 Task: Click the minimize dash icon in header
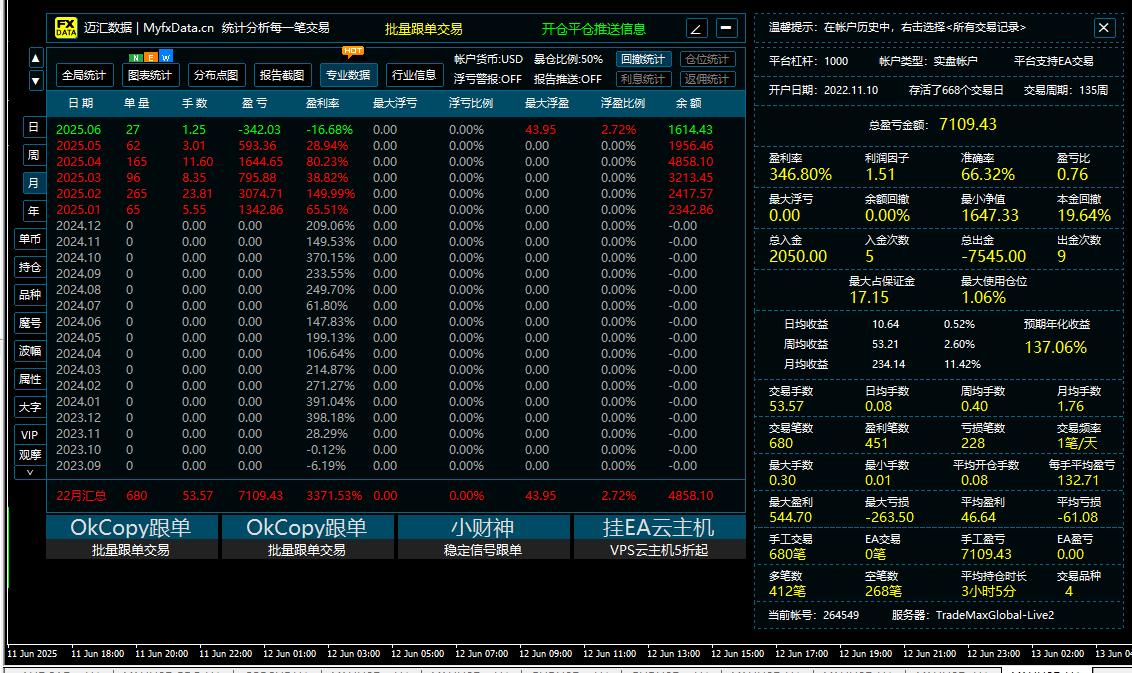click(x=726, y=28)
